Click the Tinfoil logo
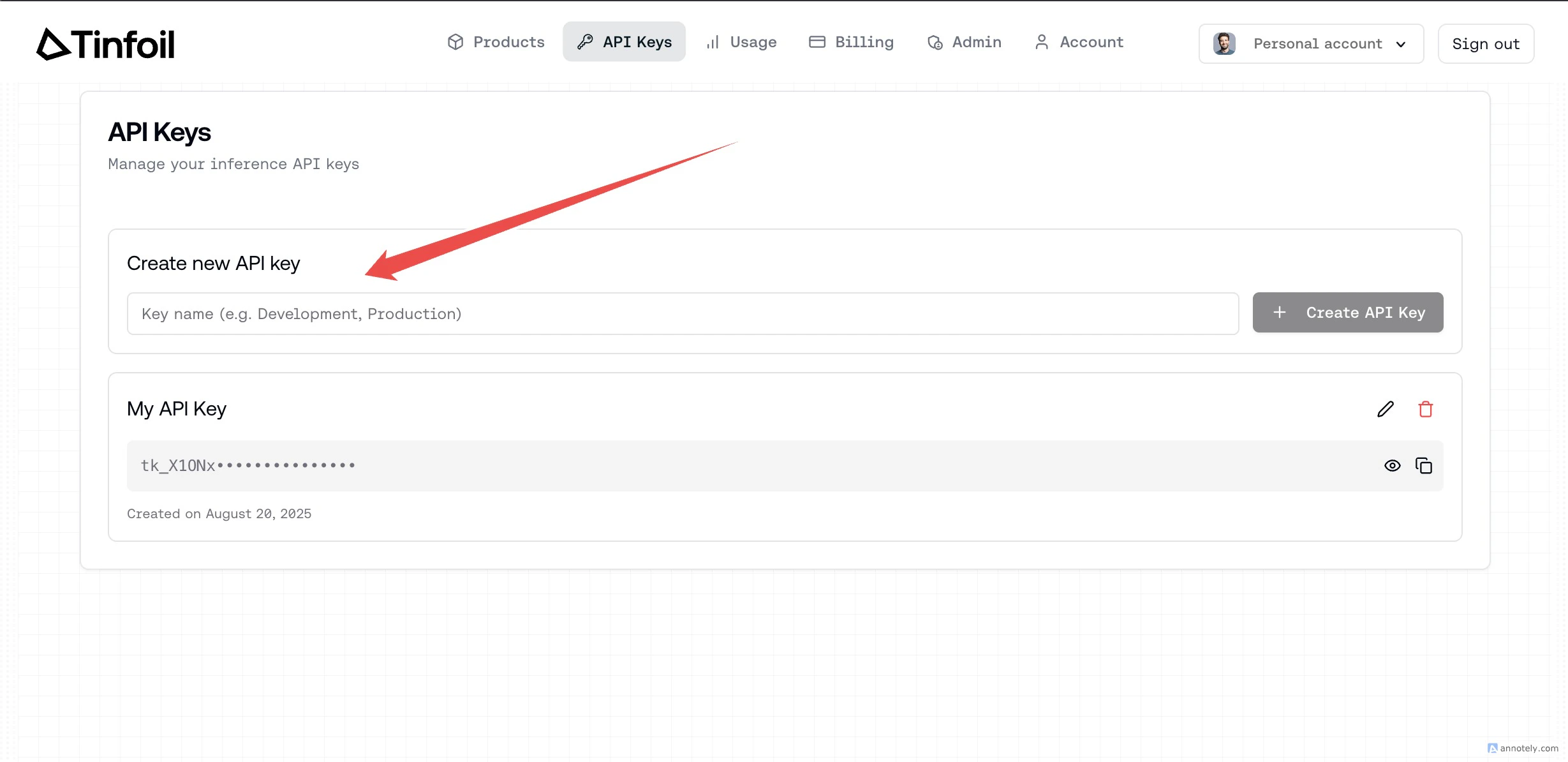This screenshot has width=1568, height=762. coord(104,43)
